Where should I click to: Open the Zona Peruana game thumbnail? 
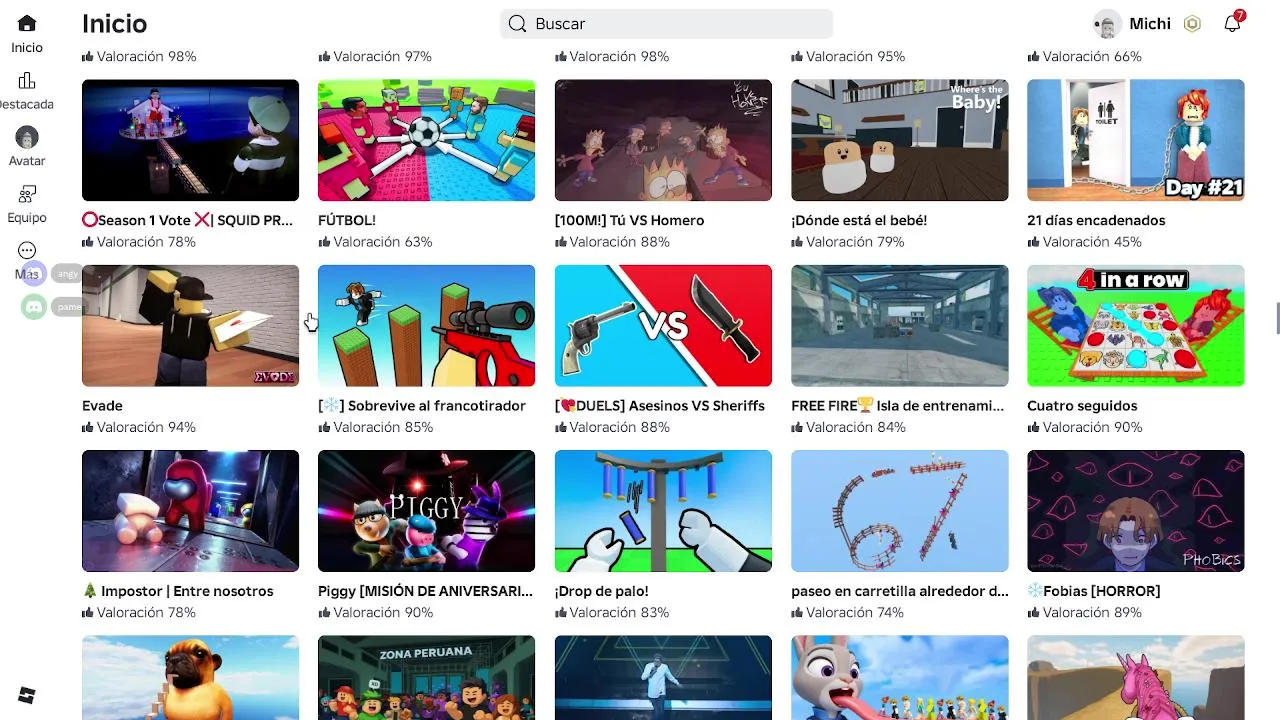pyautogui.click(x=426, y=677)
